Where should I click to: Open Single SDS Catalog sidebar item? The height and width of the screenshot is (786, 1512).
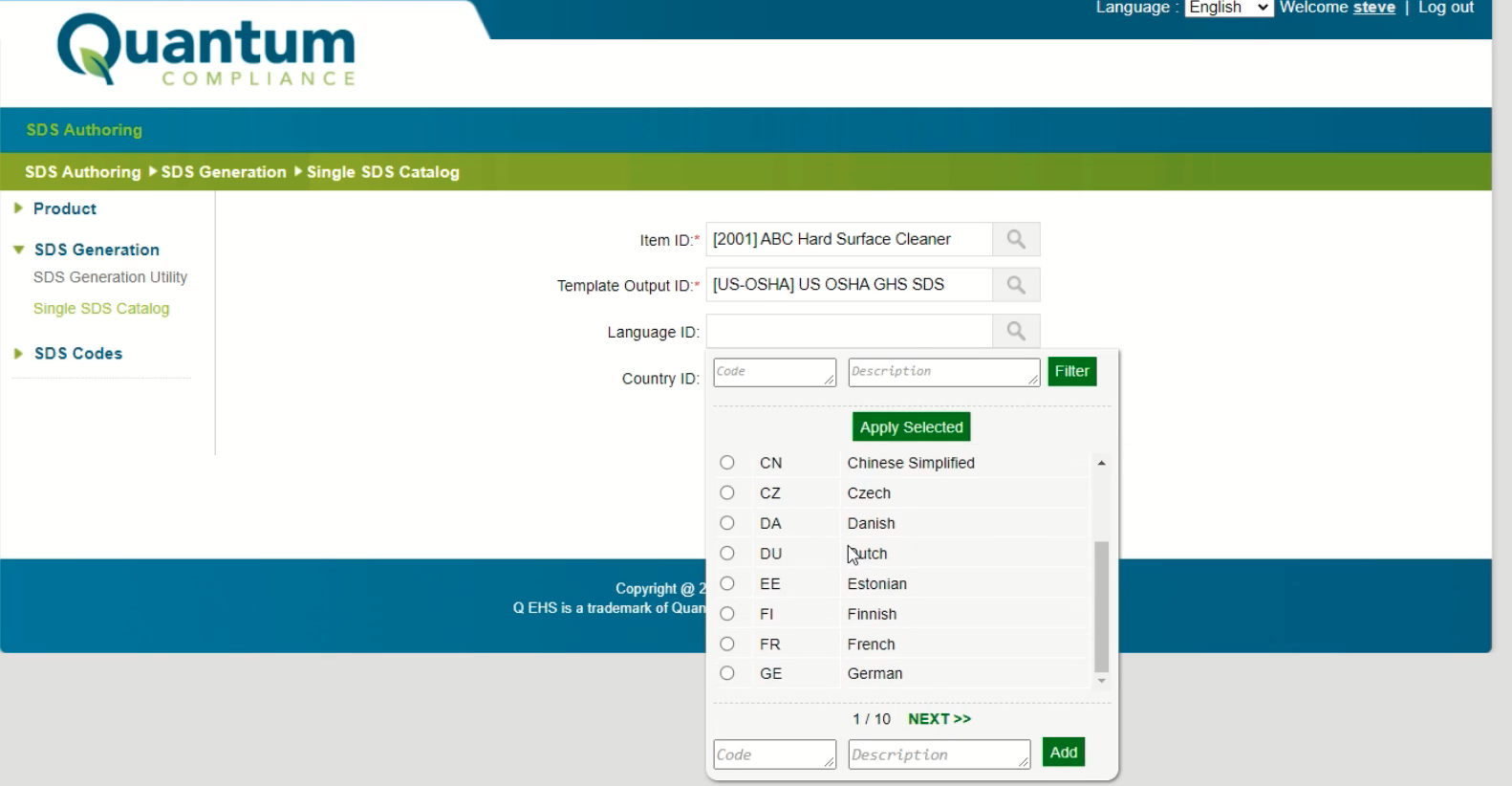[101, 309]
